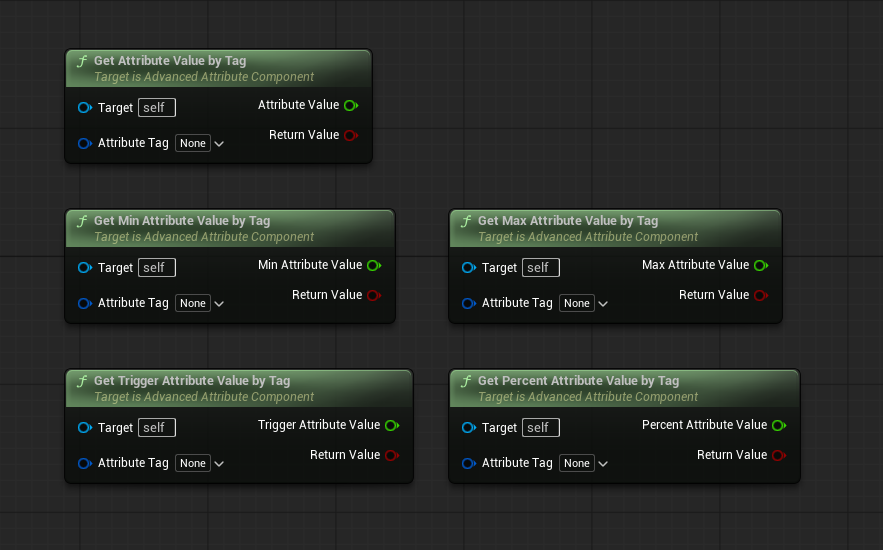Viewport: 883px width, 550px height.
Task: Click function icon on Get Trigger Attribute Value header
Action: (82, 381)
